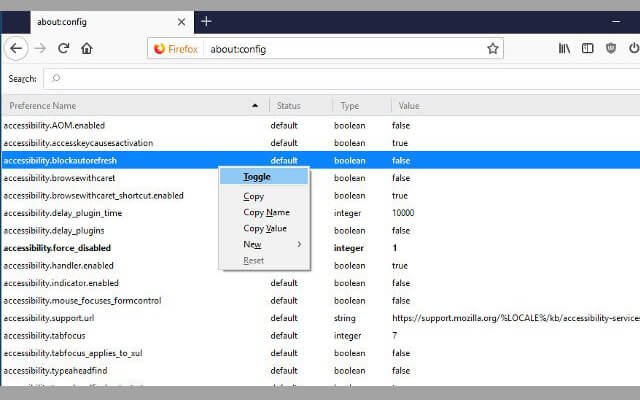Bookmark this page with the star icon
The width and height of the screenshot is (640, 400).
[x=493, y=49]
